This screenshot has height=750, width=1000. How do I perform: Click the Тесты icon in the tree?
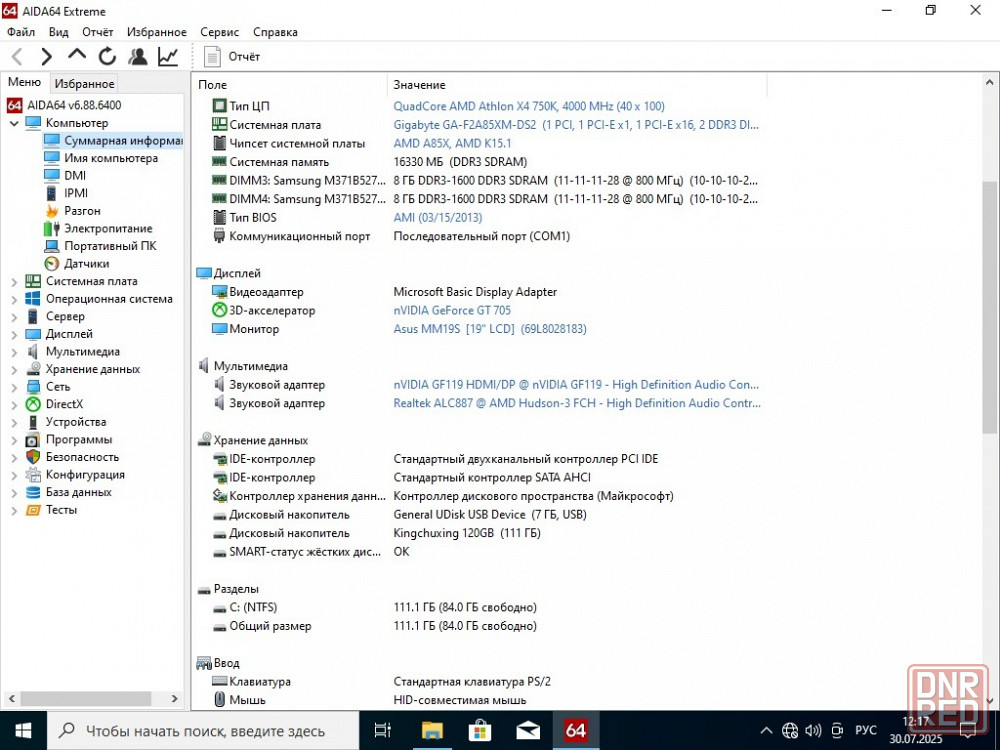33,510
